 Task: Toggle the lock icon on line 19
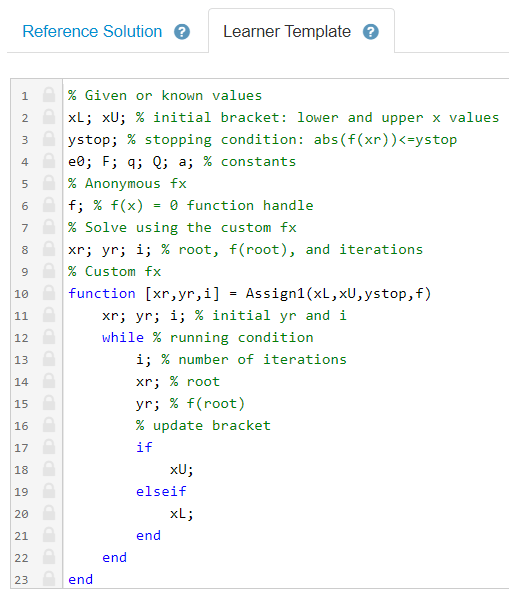tap(49, 491)
